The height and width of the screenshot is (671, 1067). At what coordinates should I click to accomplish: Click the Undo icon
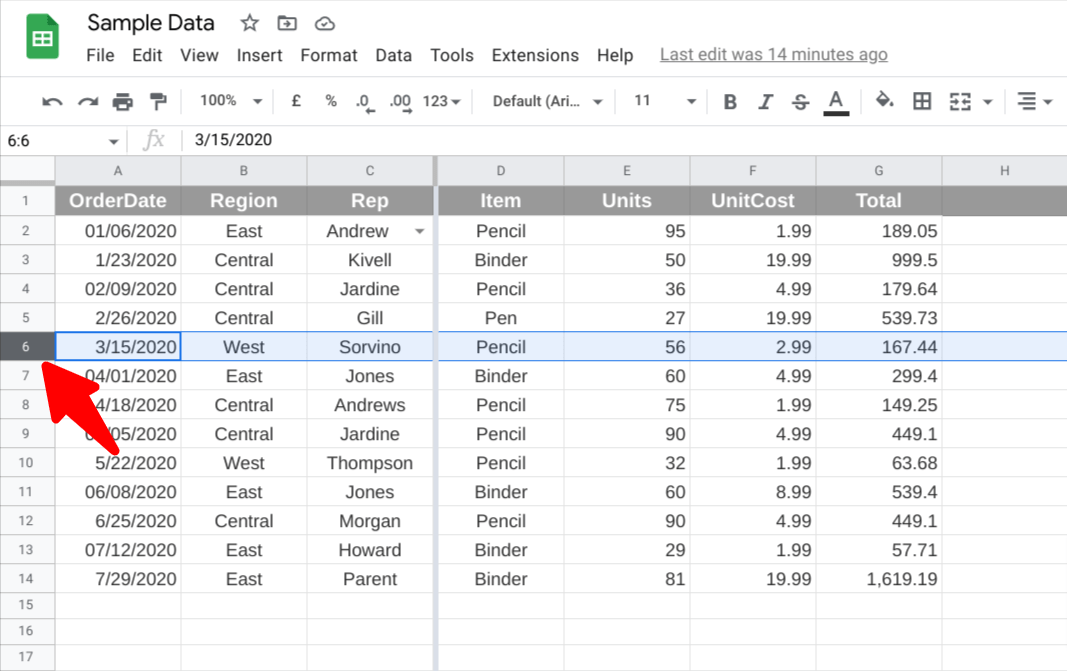click(52, 101)
